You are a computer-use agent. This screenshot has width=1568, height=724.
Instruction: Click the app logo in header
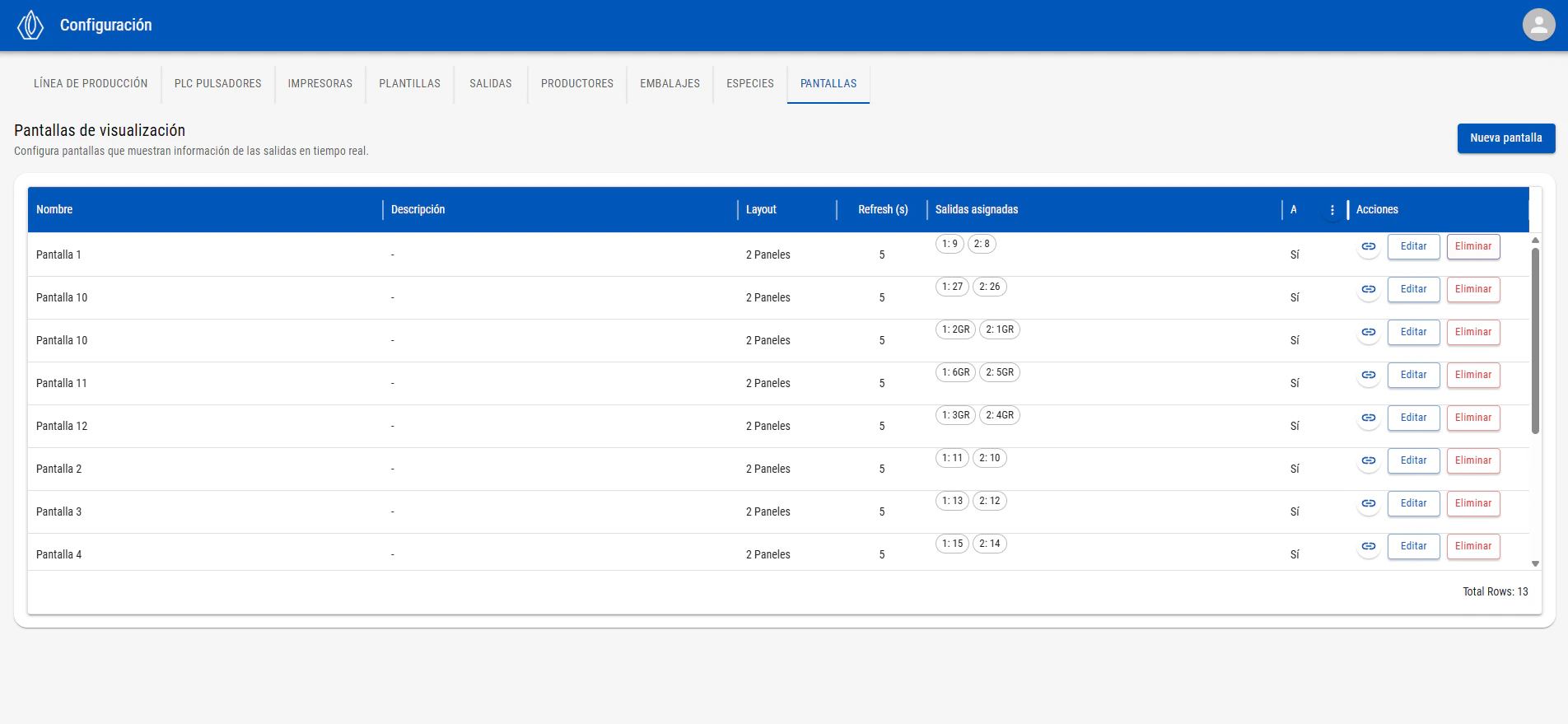pyautogui.click(x=30, y=25)
